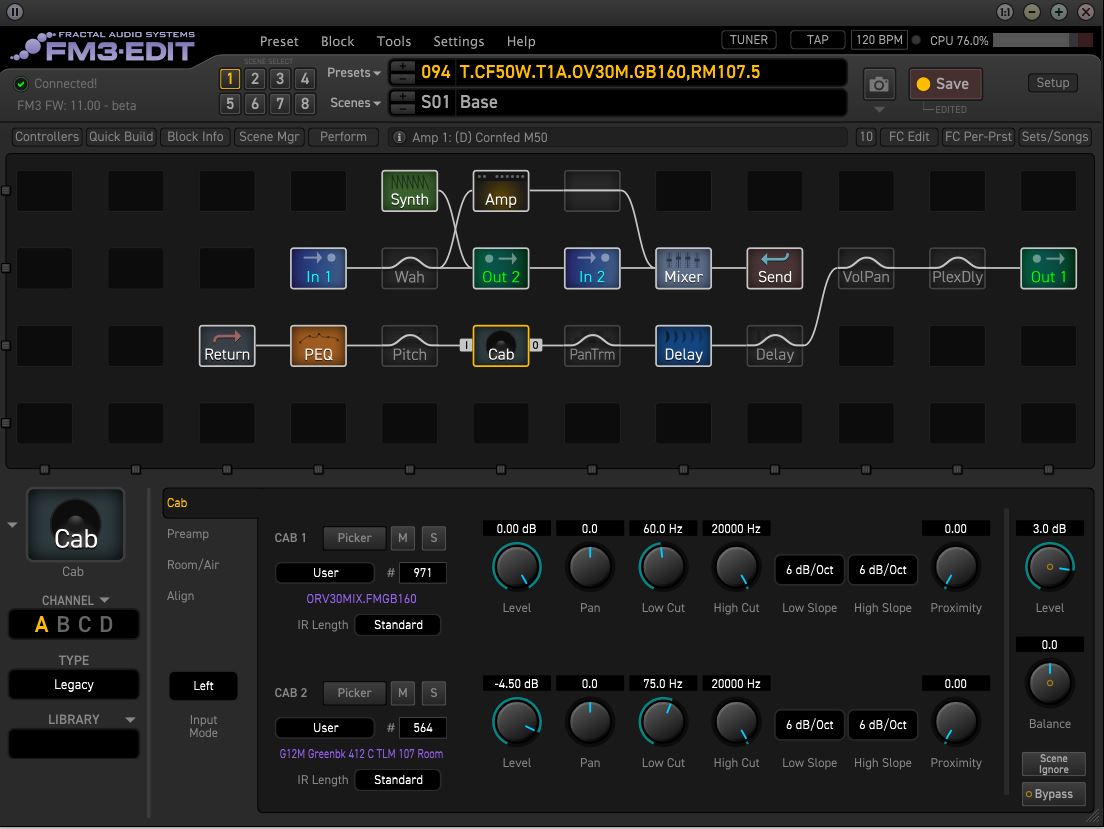Switch to the Room/Air tab
The height and width of the screenshot is (829, 1104).
coord(193,565)
